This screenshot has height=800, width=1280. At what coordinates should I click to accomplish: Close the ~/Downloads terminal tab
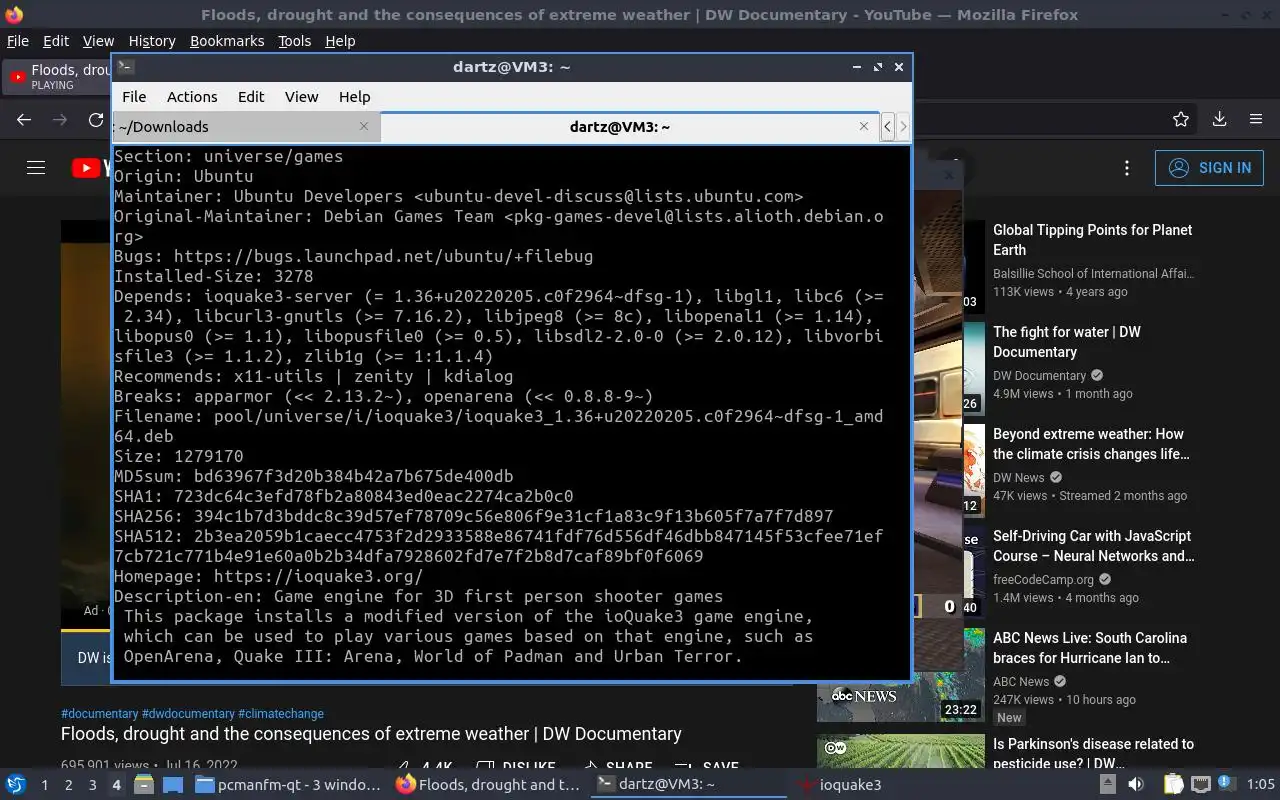pyautogui.click(x=364, y=126)
